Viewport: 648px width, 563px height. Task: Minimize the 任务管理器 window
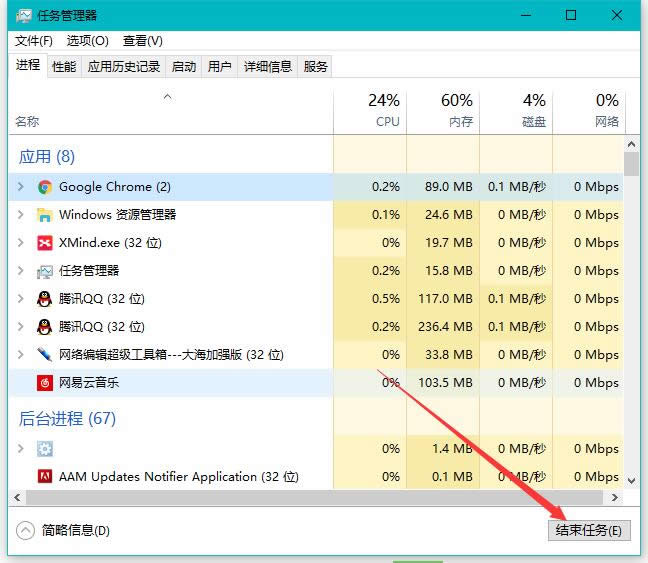[x=526, y=16]
